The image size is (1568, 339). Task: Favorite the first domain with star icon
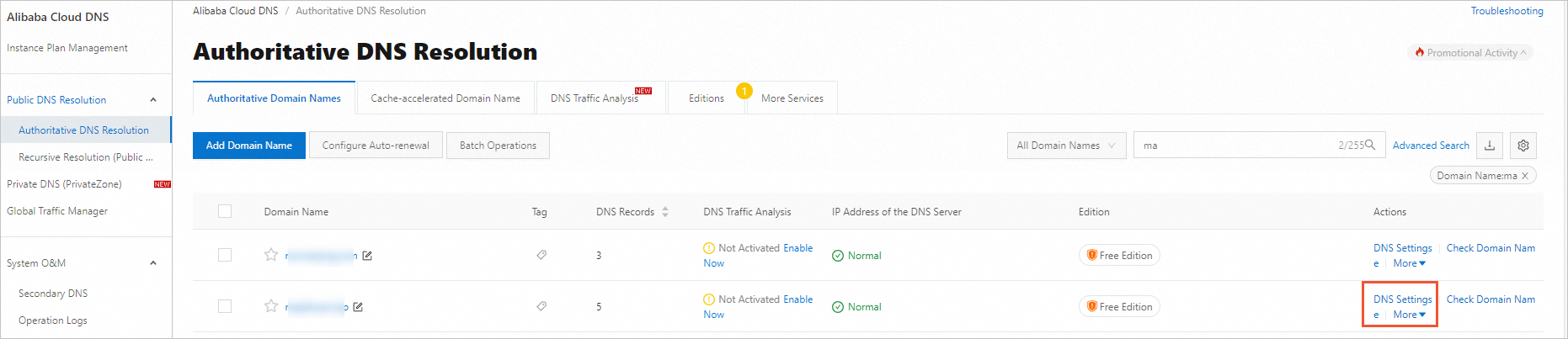pyautogui.click(x=271, y=255)
